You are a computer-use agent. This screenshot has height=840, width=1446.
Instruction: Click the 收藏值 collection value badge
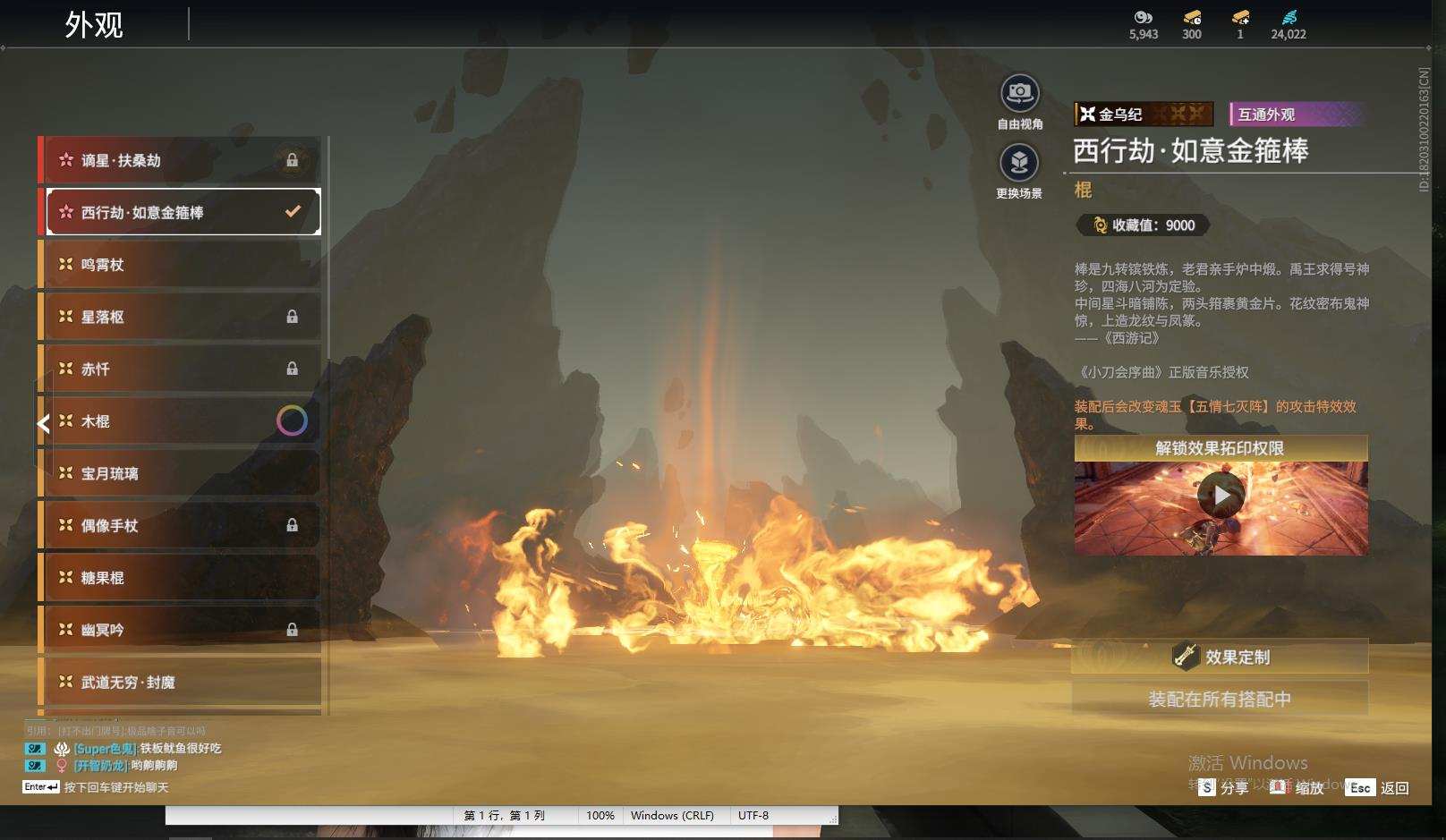(x=1144, y=225)
